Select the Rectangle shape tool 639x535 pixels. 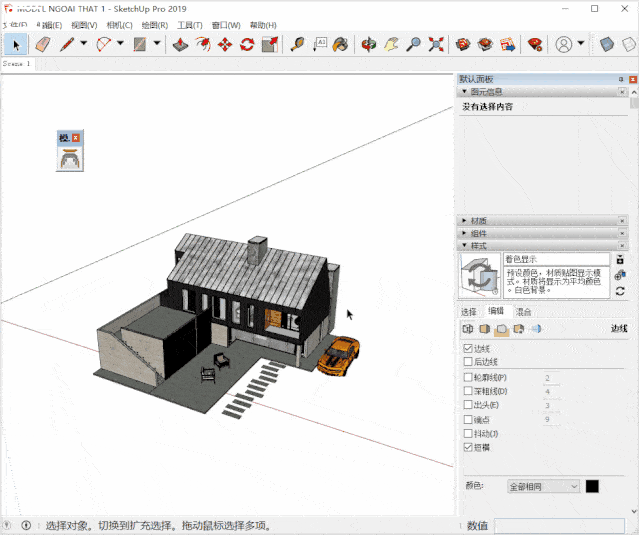[140, 44]
